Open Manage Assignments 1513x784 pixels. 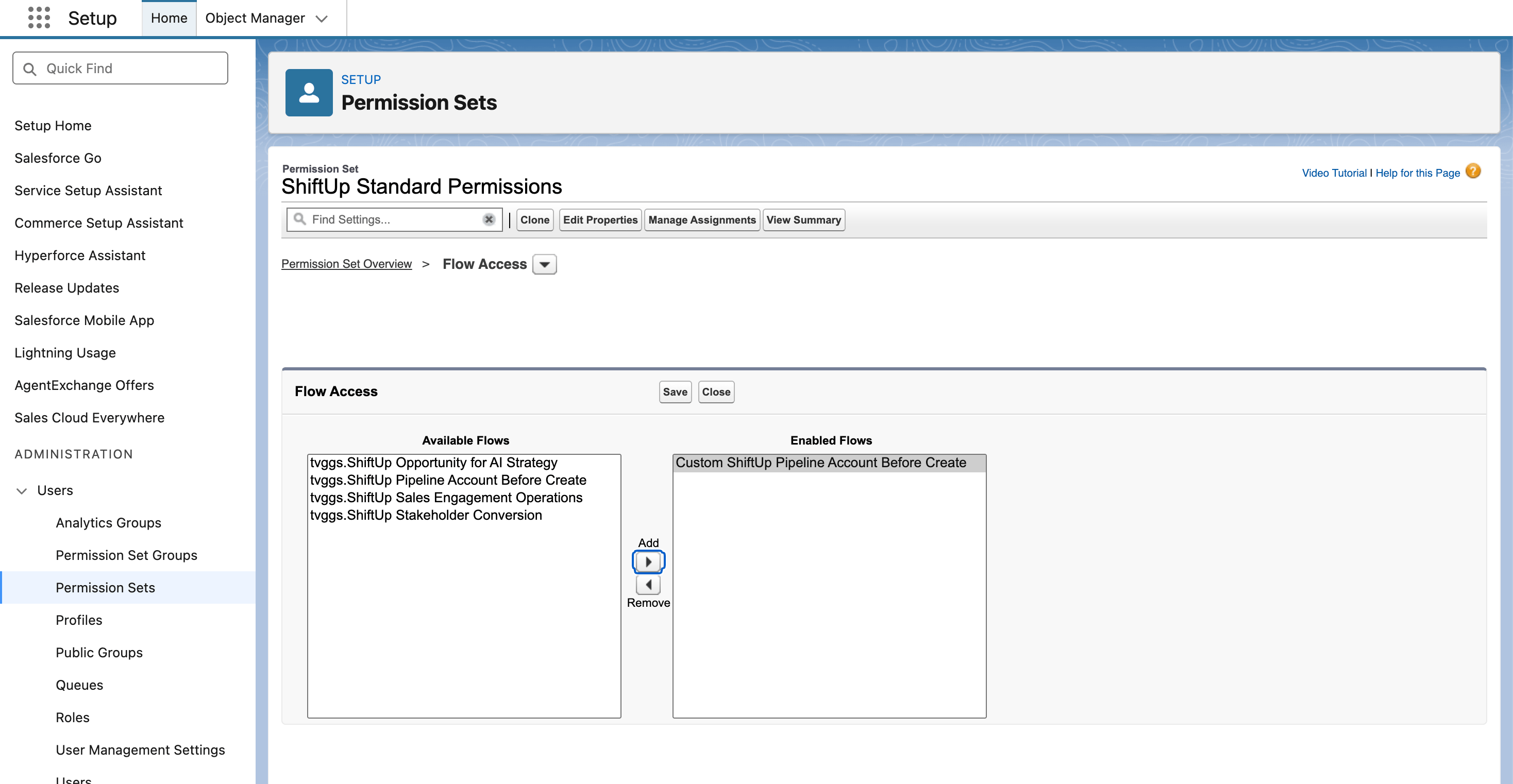(702, 219)
